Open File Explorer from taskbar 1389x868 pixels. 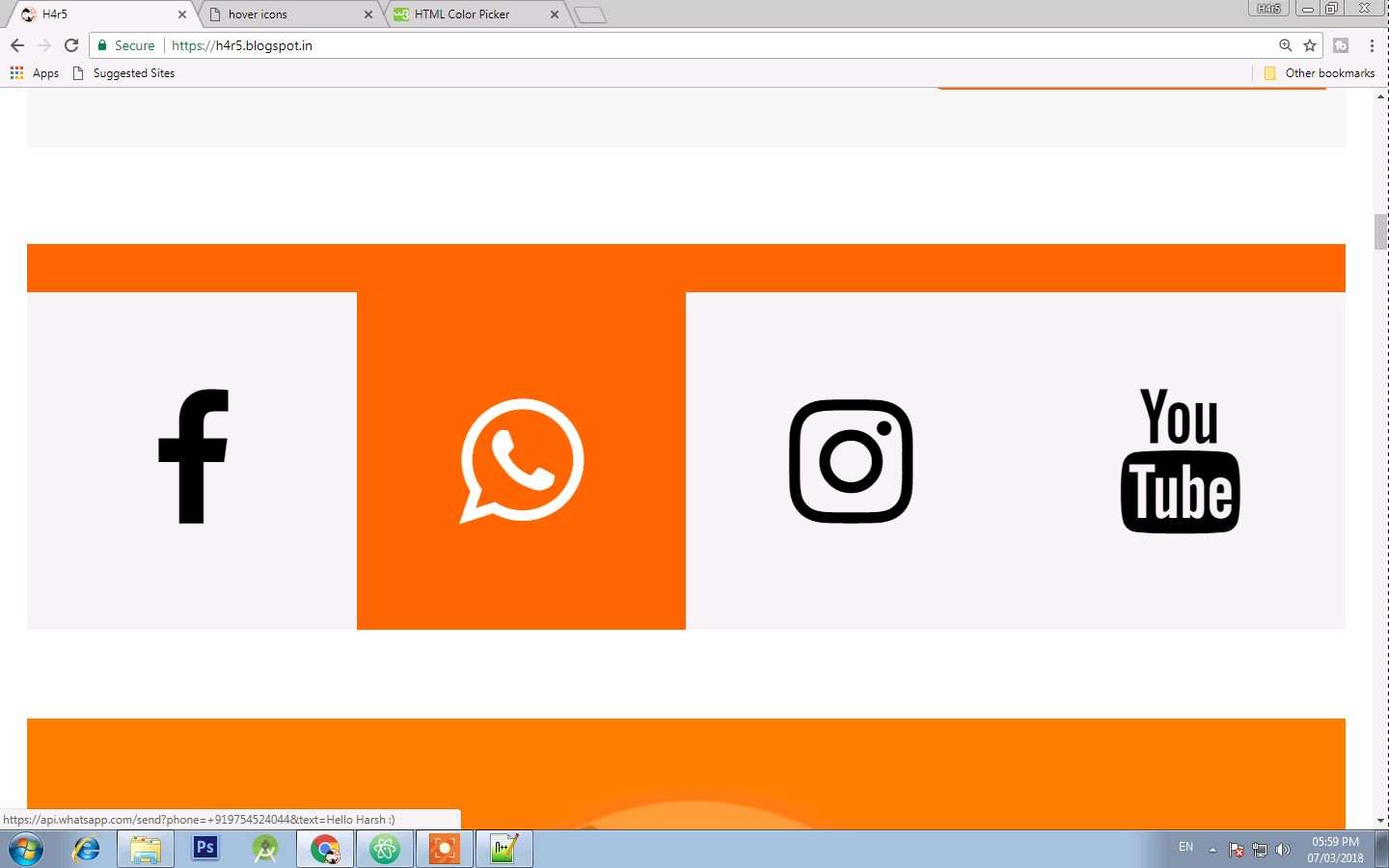click(146, 850)
